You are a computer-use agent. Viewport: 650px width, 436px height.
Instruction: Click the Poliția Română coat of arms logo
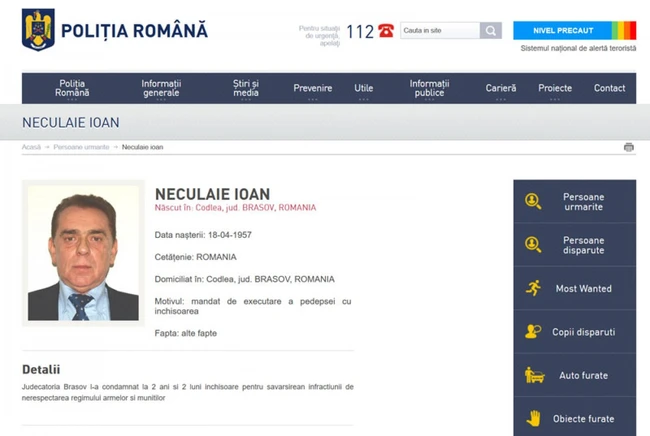click(38, 30)
